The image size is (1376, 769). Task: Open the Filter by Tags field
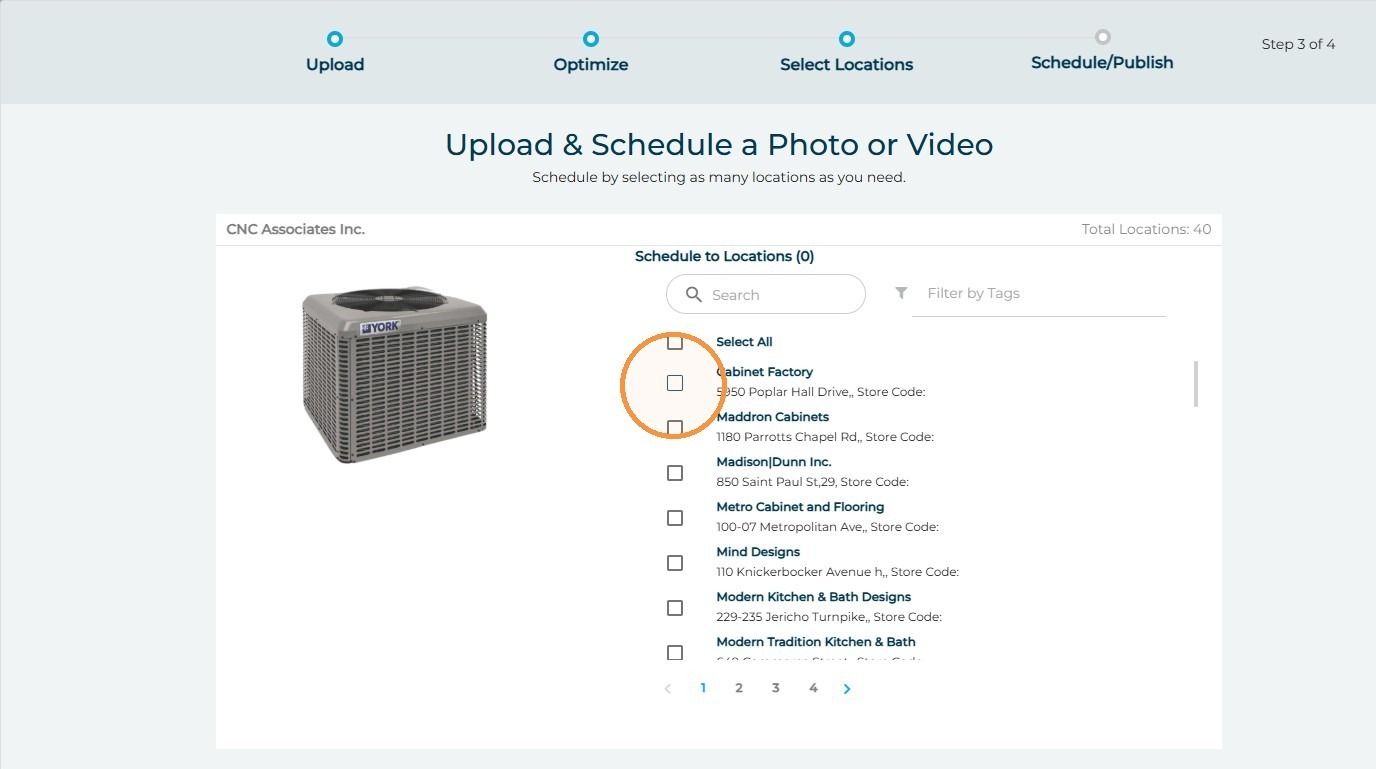click(x=1039, y=294)
